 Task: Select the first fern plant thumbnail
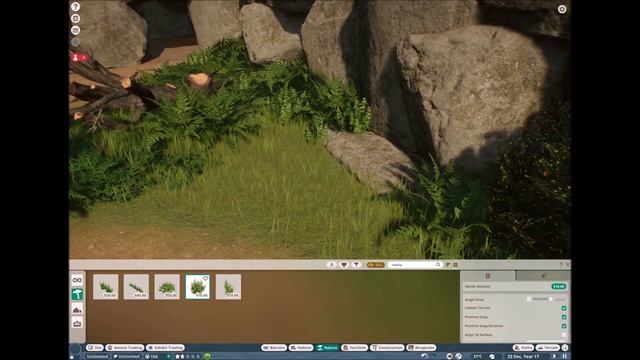[x=106, y=287]
